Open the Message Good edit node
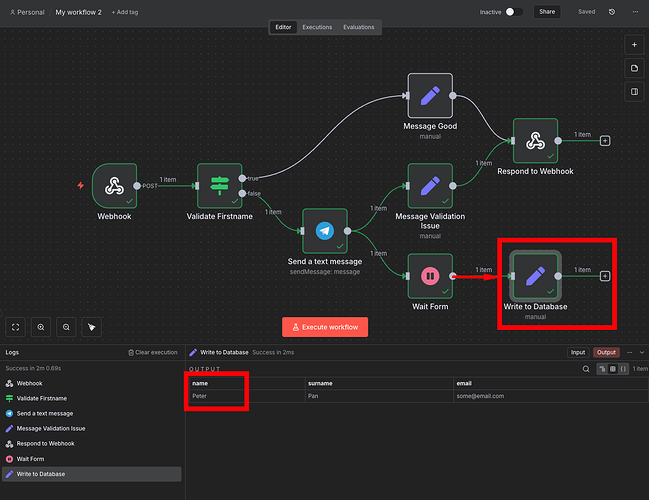Image resolution: width=649 pixels, height=500 pixels. click(430, 96)
